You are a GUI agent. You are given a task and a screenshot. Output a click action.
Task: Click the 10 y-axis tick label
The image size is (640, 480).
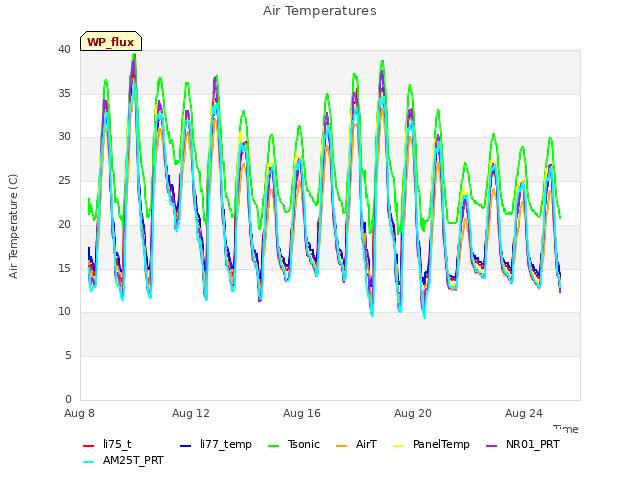tap(64, 312)
